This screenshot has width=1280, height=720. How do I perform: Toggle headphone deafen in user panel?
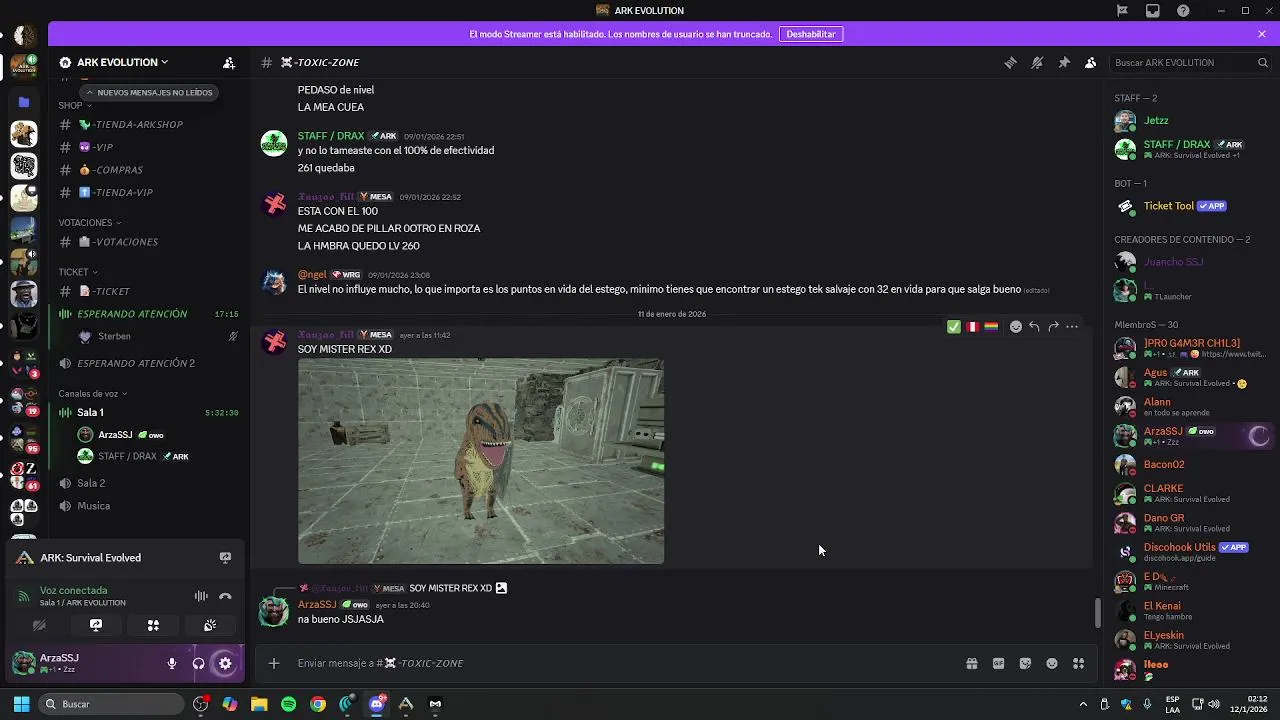coord(198,663)
